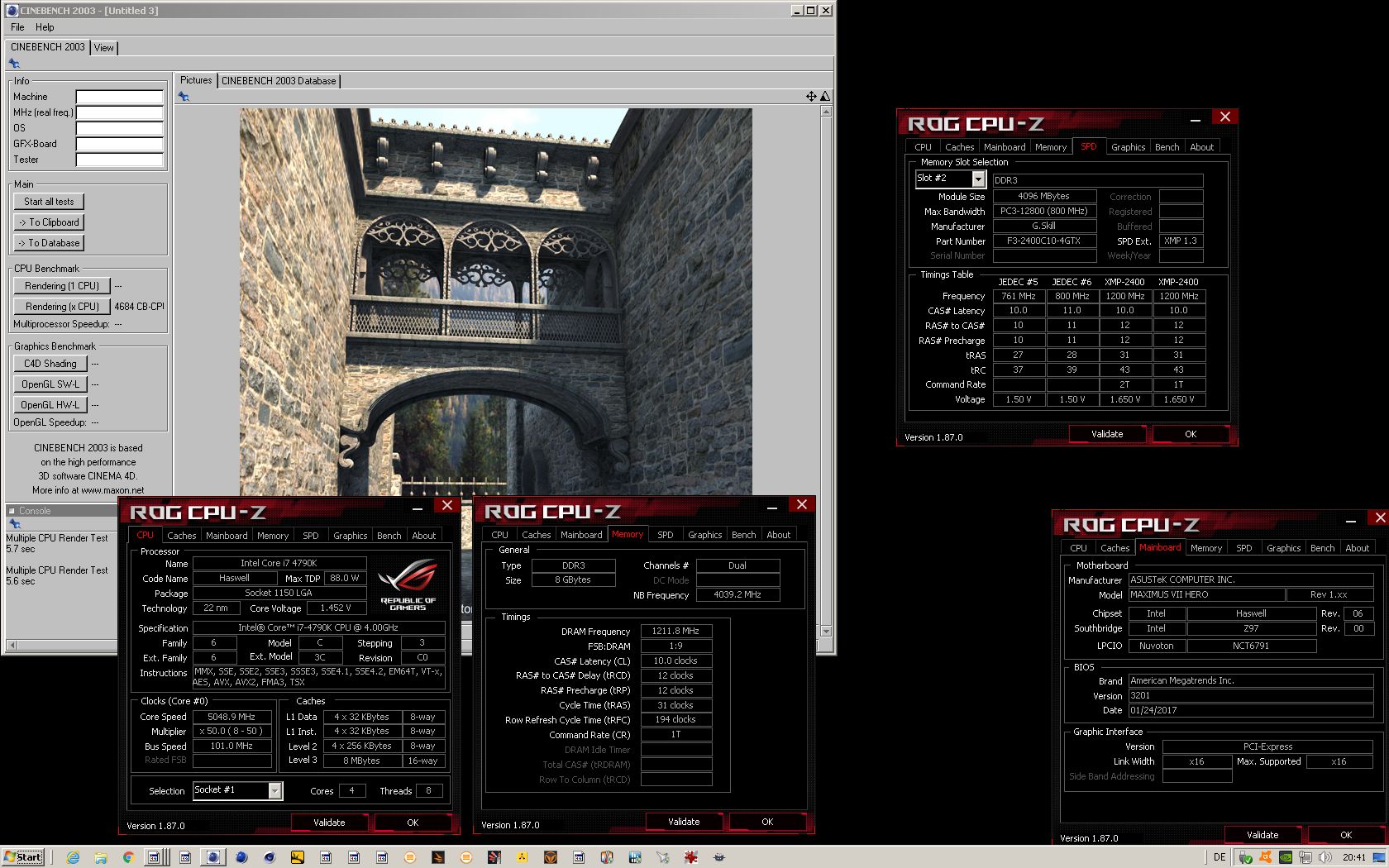Click the pin icon in the Console panel
Screen dimensions: 1389x868
point(14,524)
